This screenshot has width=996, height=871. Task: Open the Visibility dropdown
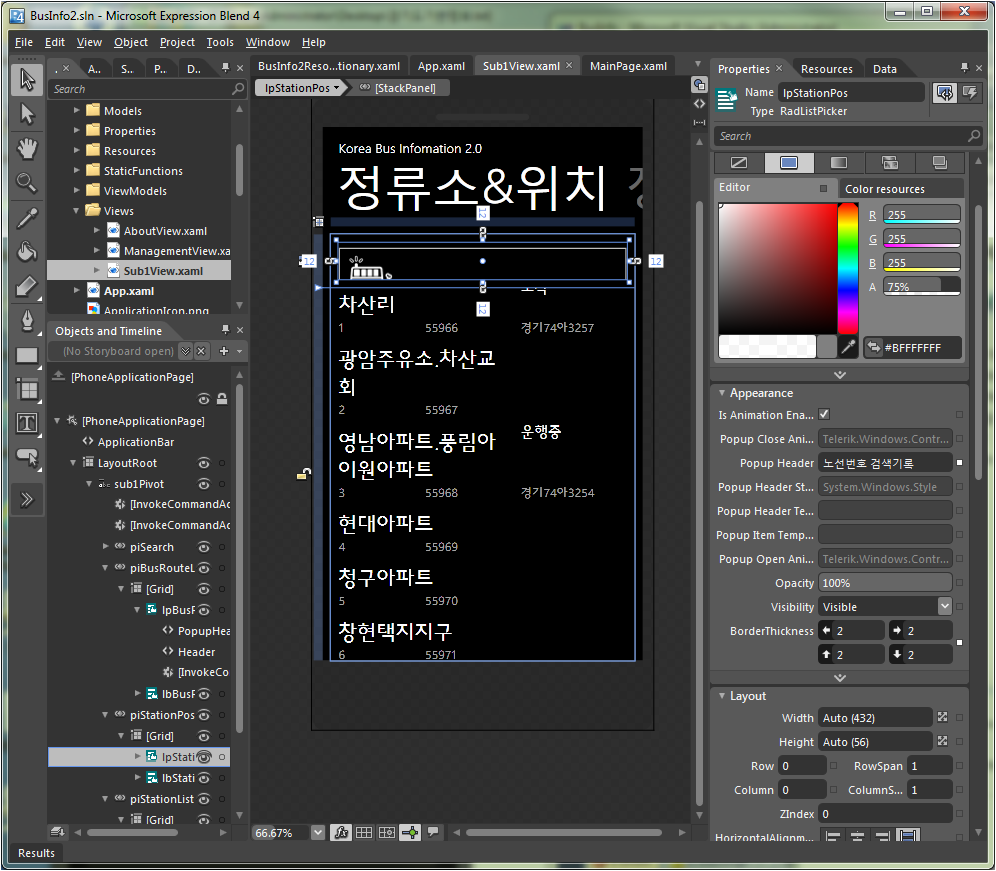coord(944,606)
